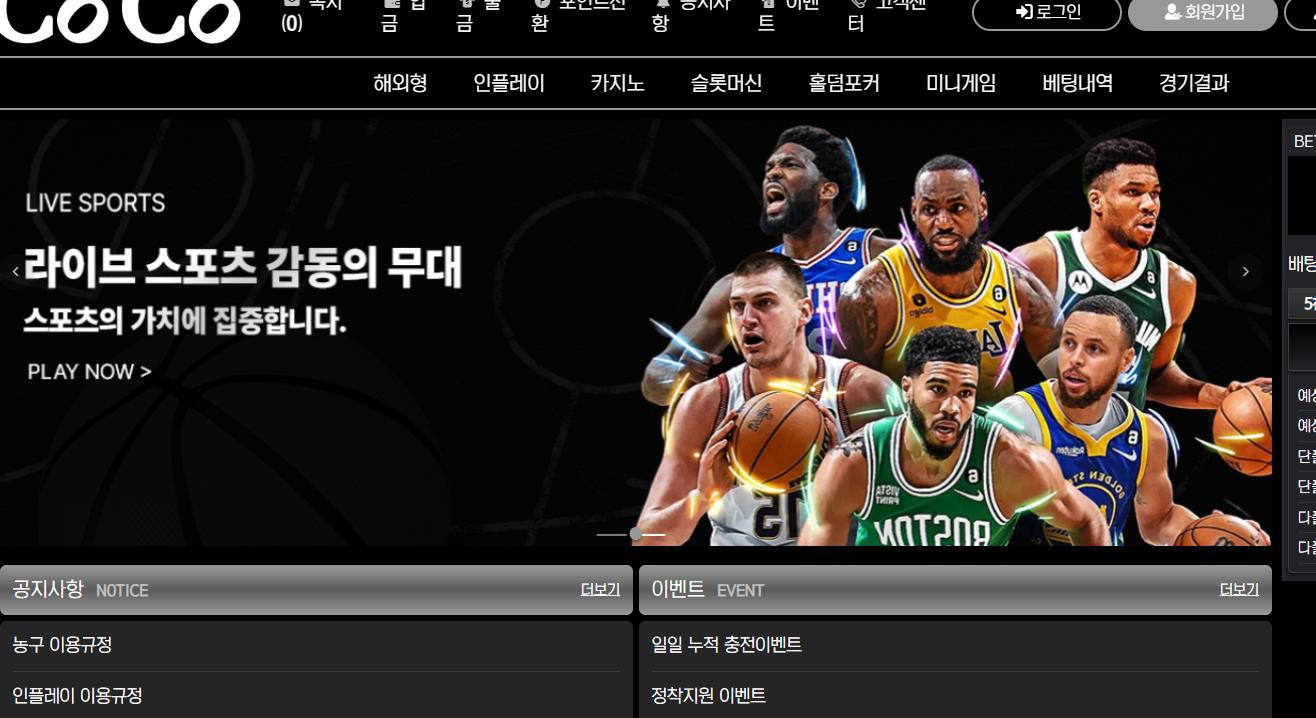Viewport: 1316px width, 718px height.
Task: Go to previous banner with left arrow
Action: tap(15, 272)
